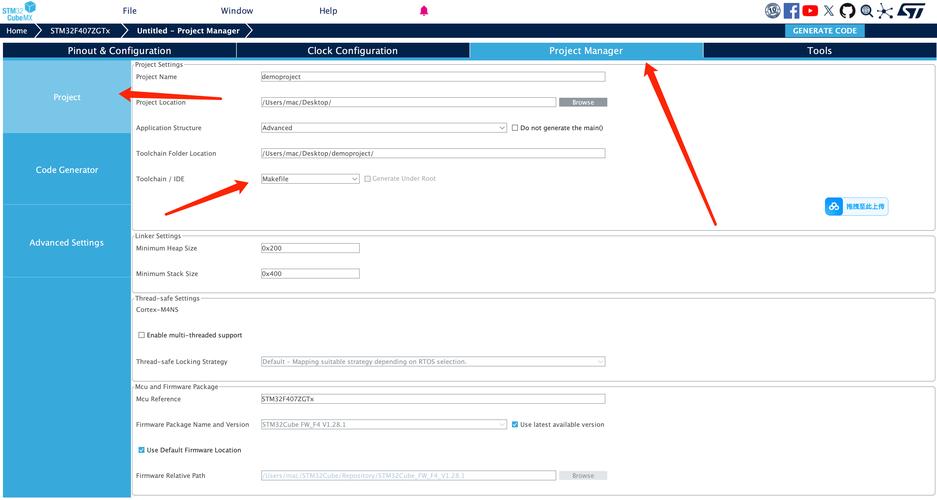
Task: Open Code Generator side section
Action: 67,170
